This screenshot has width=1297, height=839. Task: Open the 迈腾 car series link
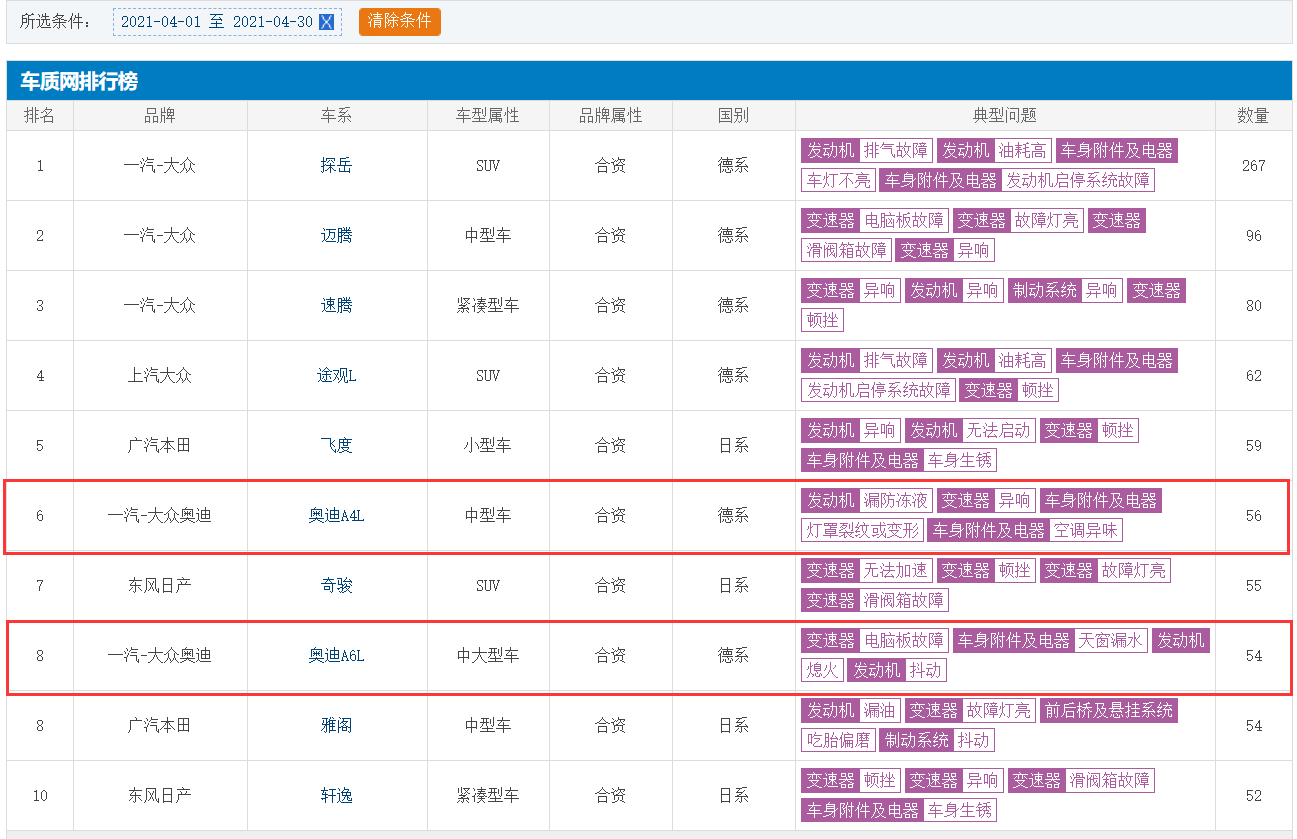[337, 236]
